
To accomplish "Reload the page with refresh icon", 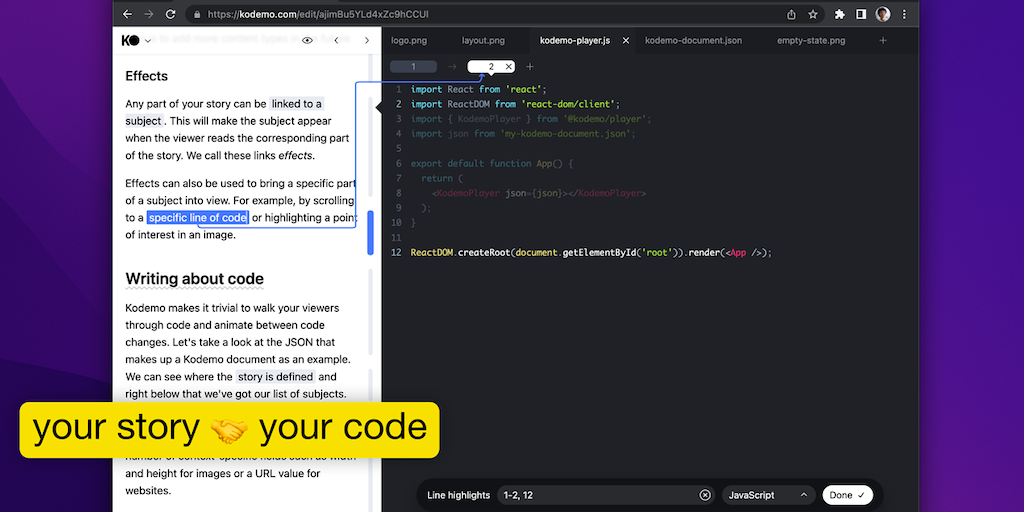I will coord(170,14).
